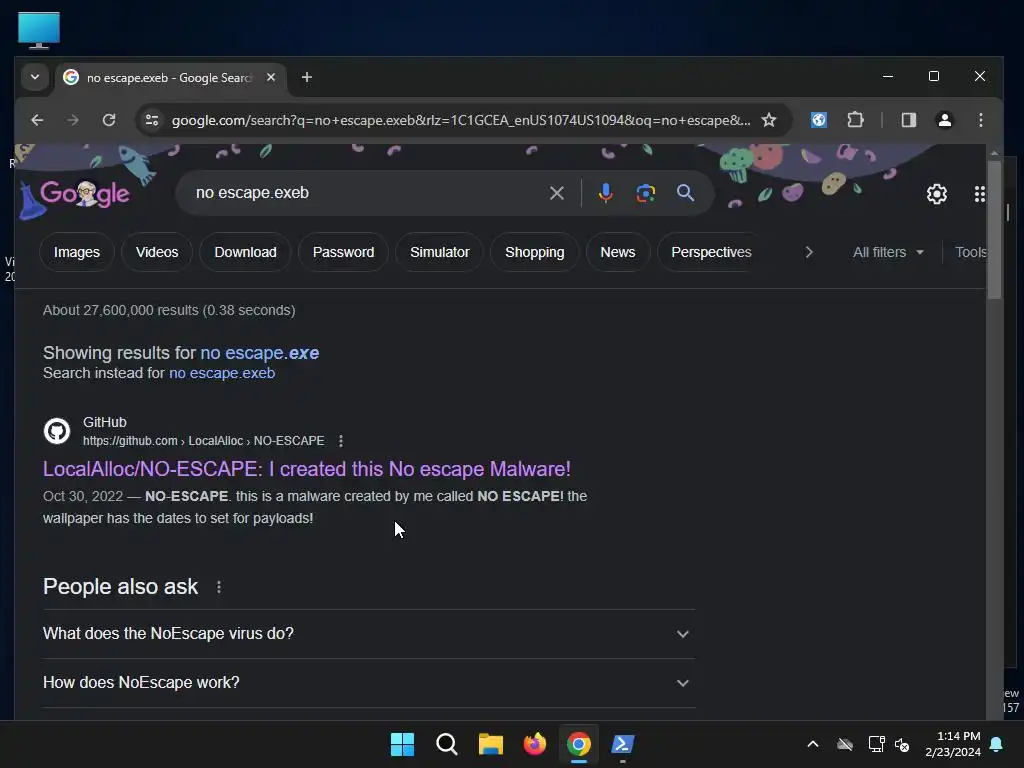Search instead for 'no escape.exeb'
The image size is (1024, 768).
[x=222, y=373]
